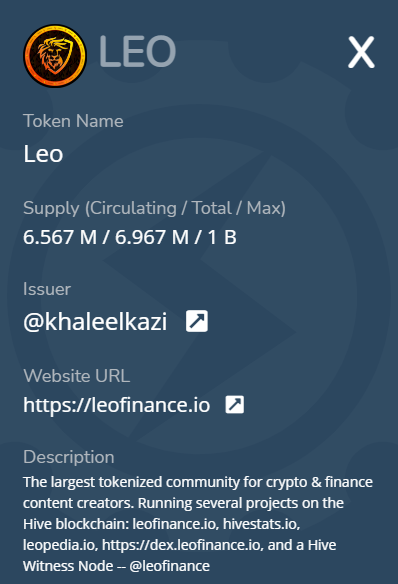Click the supply figures 6.567 M / 6.967 M / 1 B
The height and width of the screenshot is (584, 398).
(130, 237)
